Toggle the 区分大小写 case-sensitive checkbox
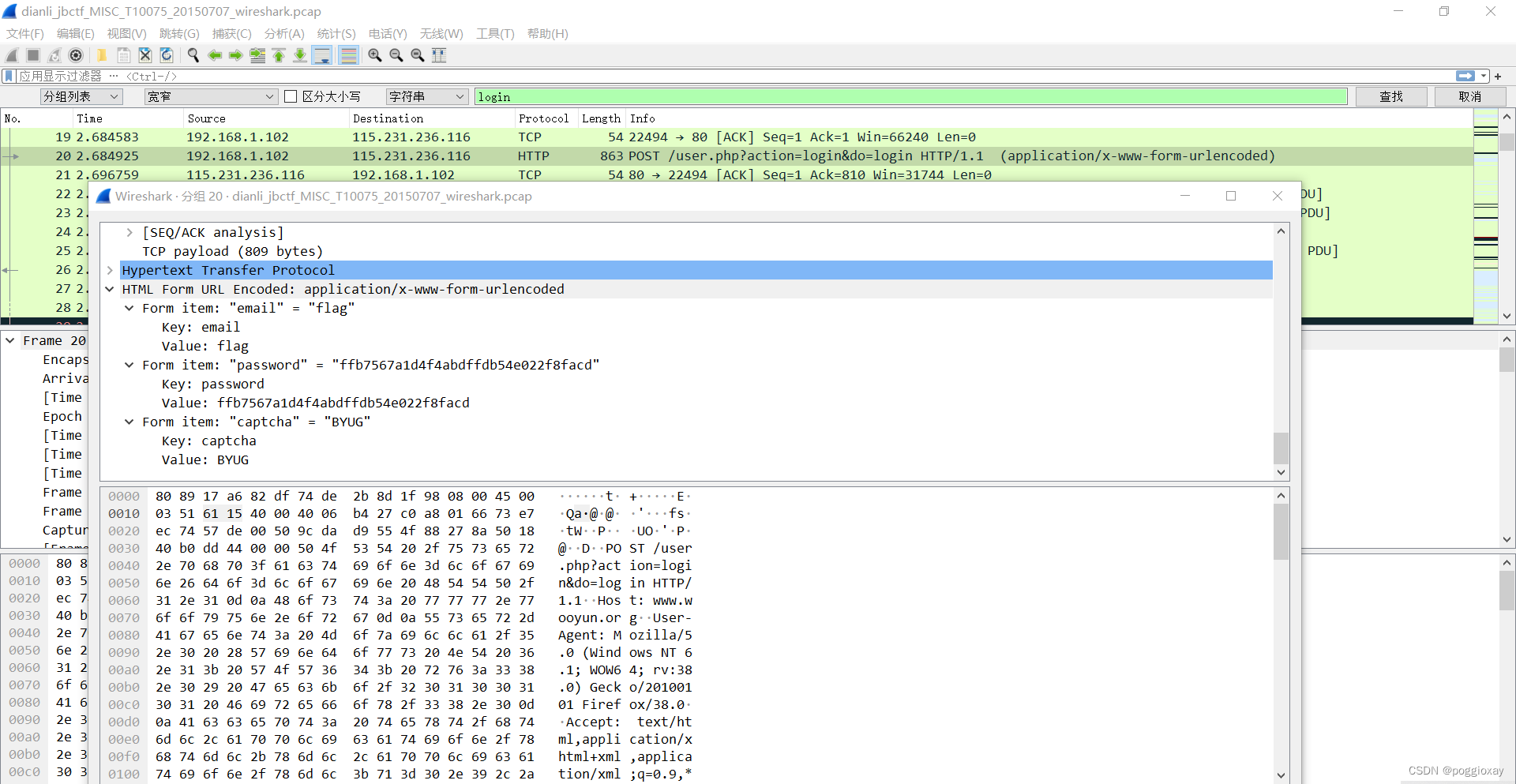The width and height of the screenshot is (1516, 784). [291, 96]
